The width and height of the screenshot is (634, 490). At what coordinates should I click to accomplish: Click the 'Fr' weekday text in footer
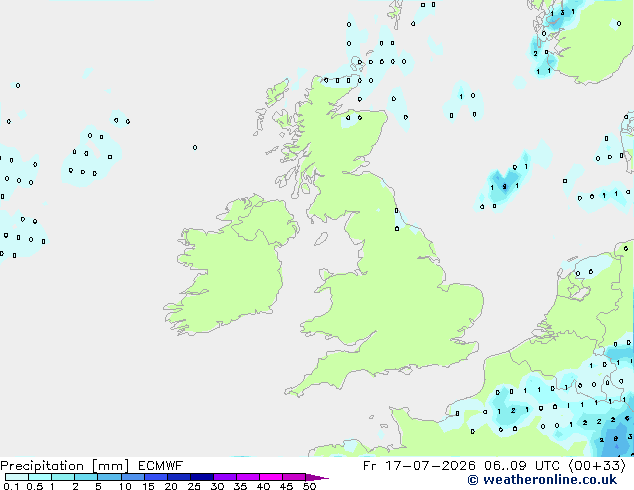tap(370, 466)
